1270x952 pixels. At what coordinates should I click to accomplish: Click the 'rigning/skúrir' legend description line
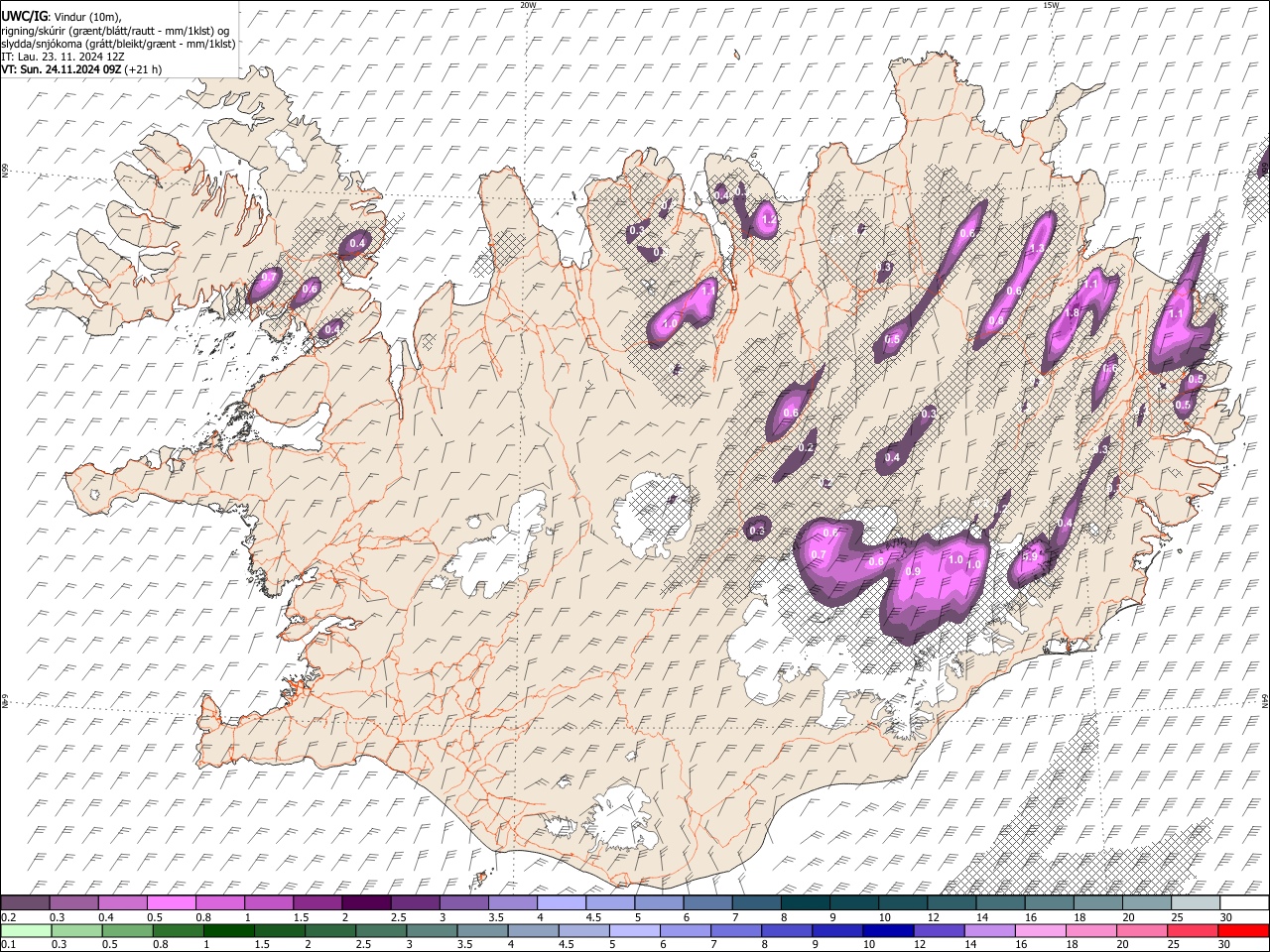coord(115,31)
